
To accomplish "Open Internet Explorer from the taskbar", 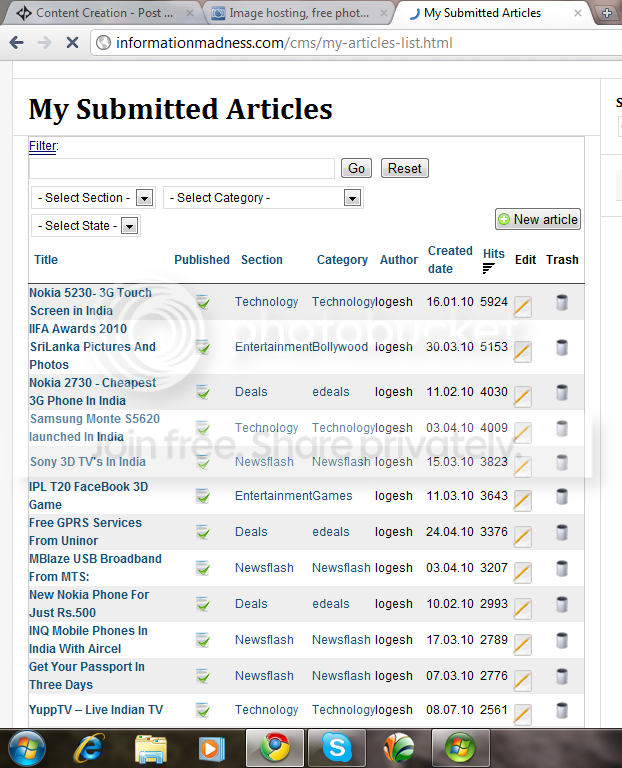I will point(90,748).
